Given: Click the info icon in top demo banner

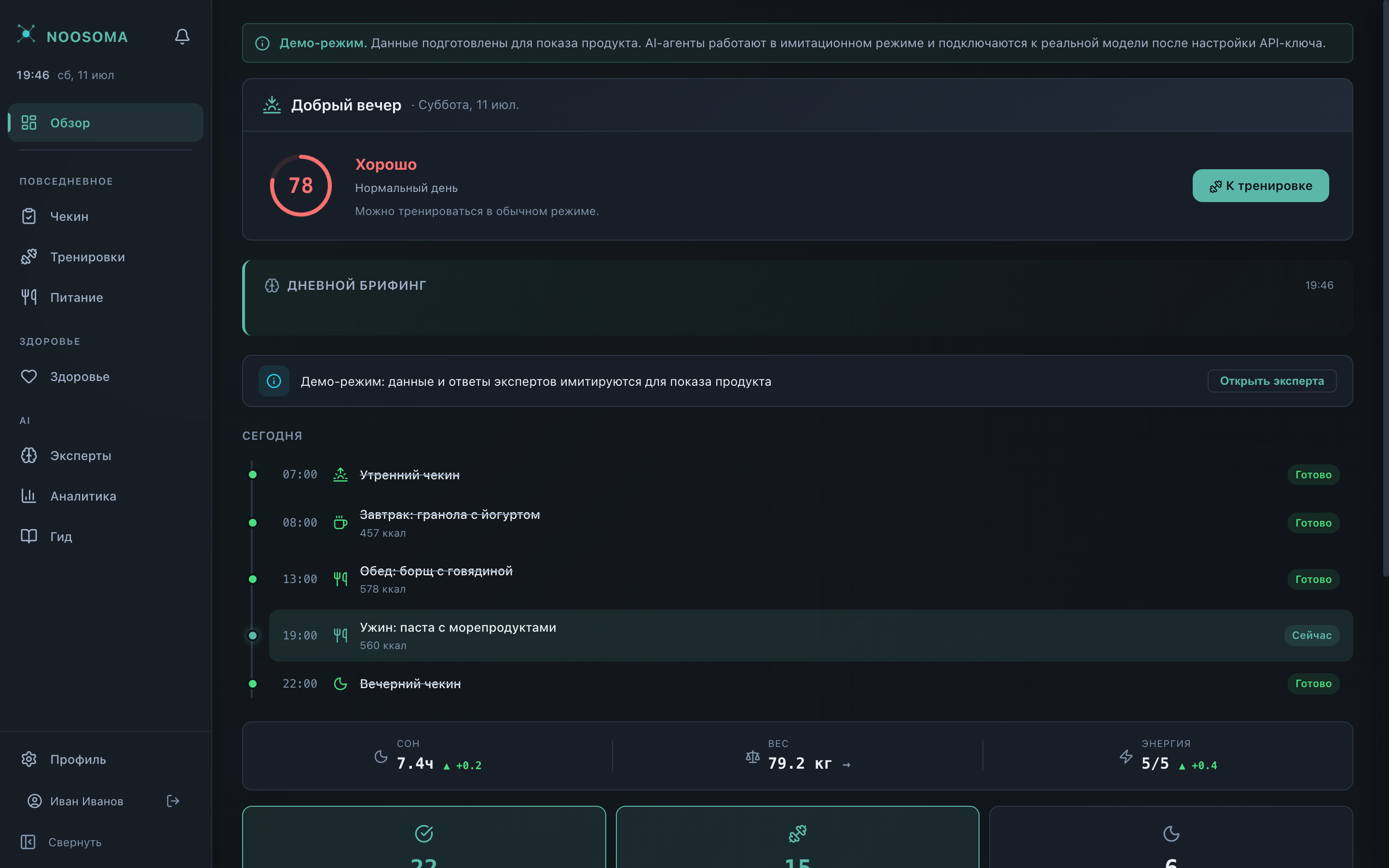Looking at the screenshot, I should pyautogui.click(x=262, y=43).
